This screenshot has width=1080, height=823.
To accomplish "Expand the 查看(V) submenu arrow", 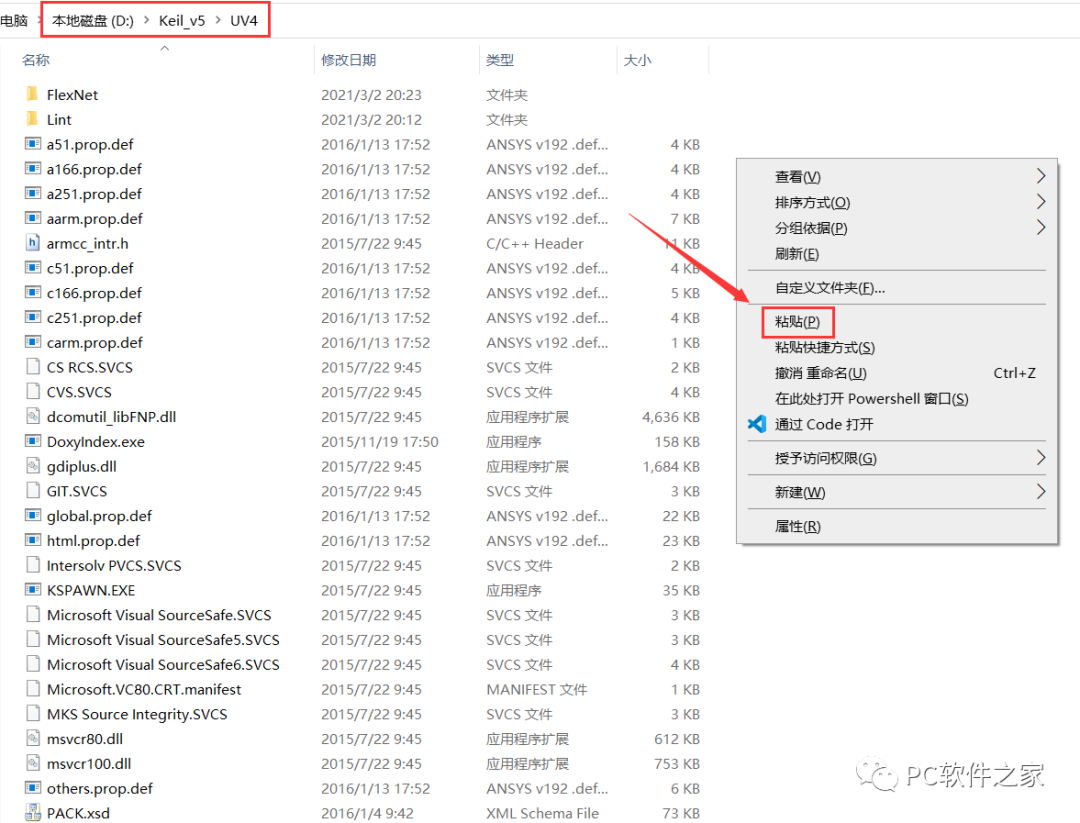I will (1041, 176).
